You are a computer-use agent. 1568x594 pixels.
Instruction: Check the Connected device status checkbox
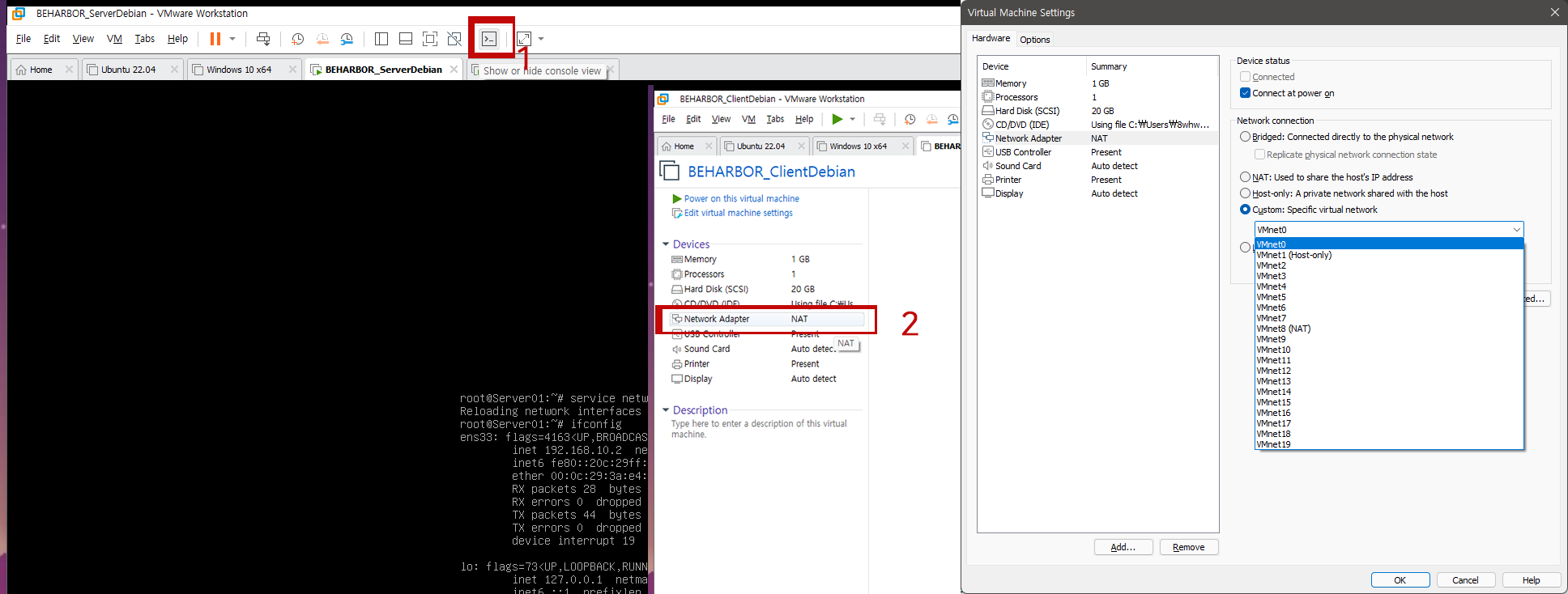pos(1246,77)
